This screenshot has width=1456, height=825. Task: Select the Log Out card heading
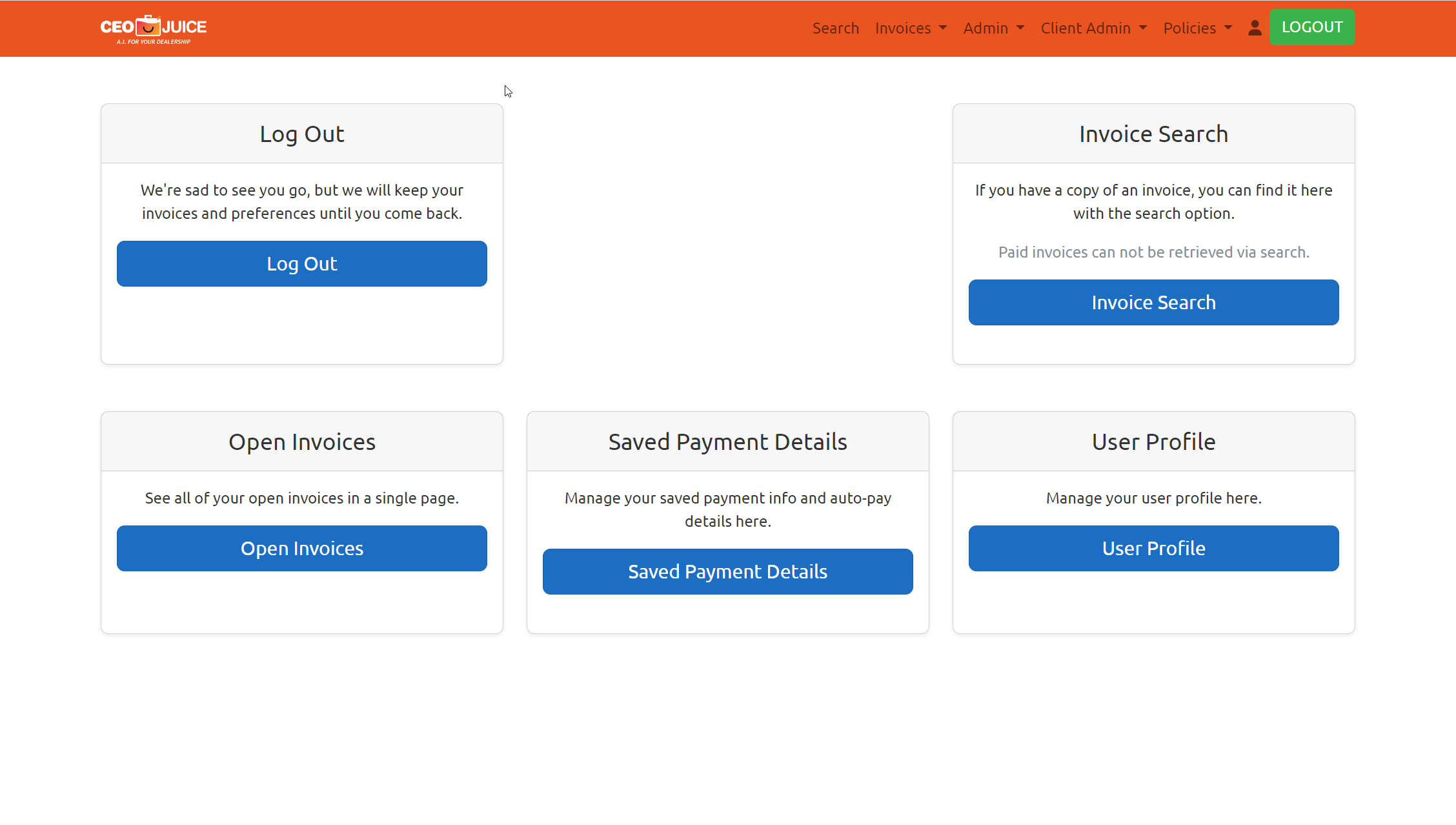(x=302, y=134)
